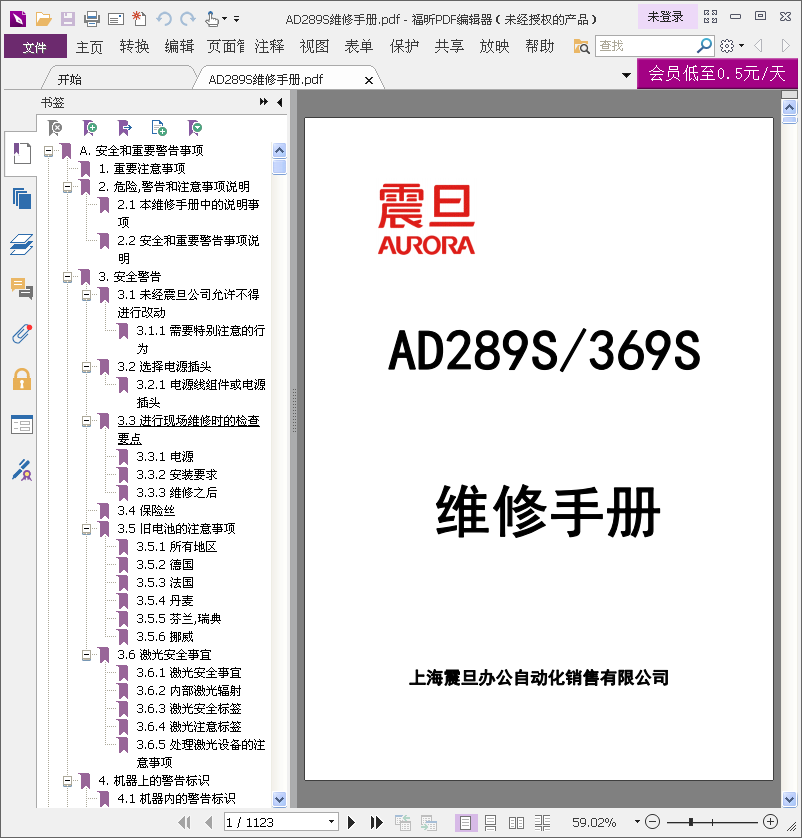Enable single page view mode
Image resolution: width=802 pixels, height=838 pixels.
pos(465,823)
